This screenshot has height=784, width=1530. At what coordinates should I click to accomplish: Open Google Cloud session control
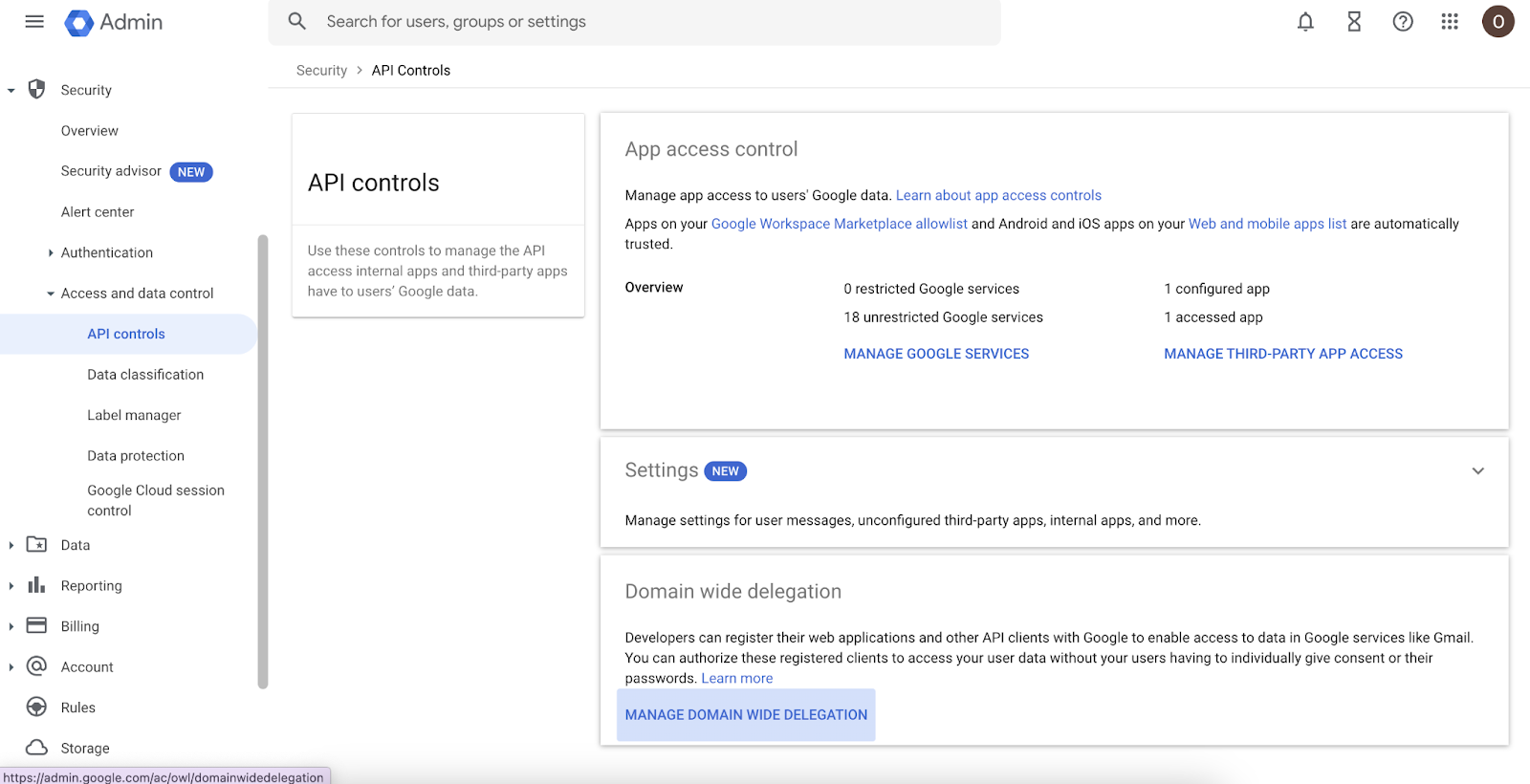tap(156, 500)
